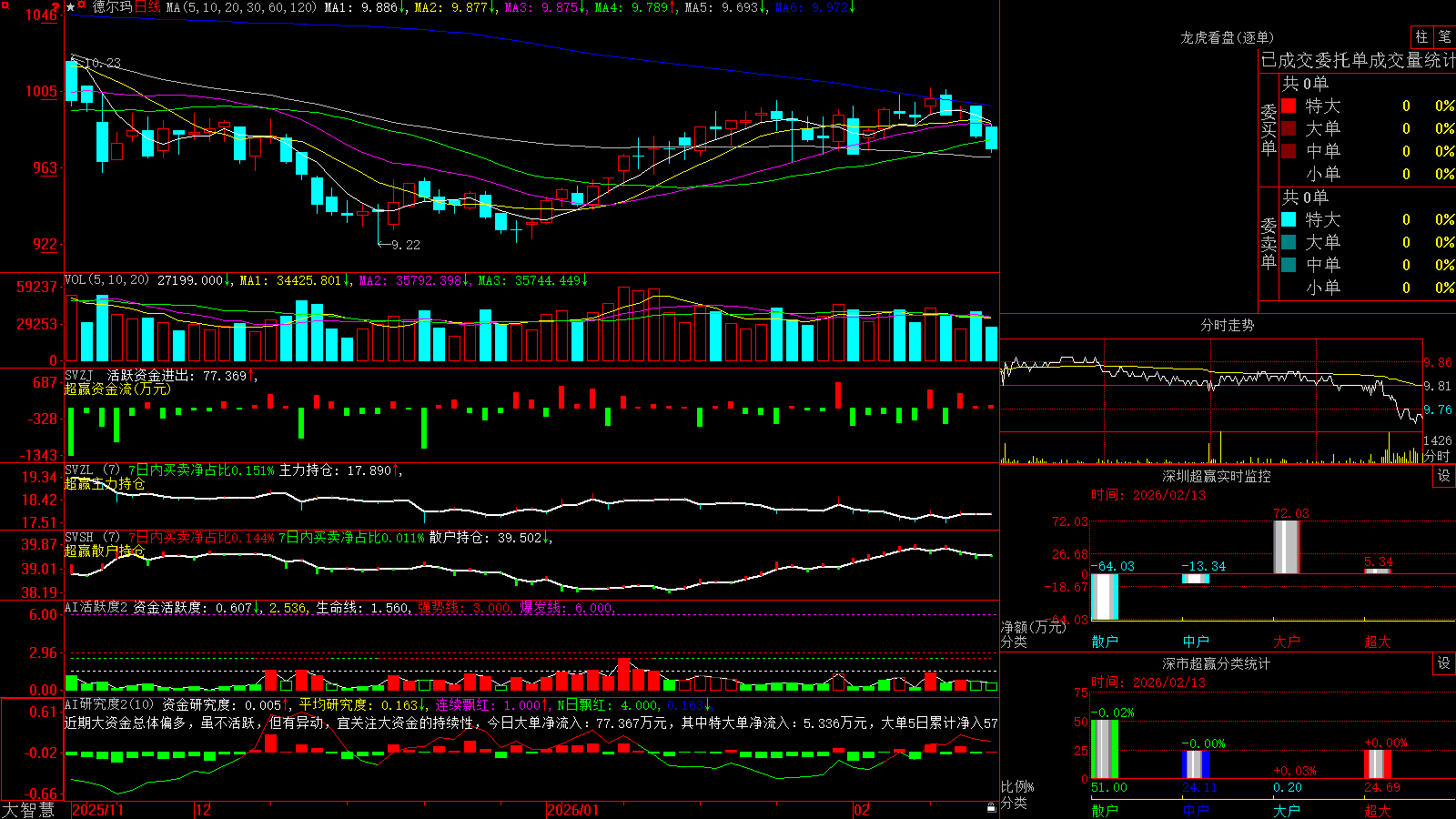Screen dimensions: 1456x819
Task: Click the cyan 特大 sell-order swatch
Action: 1289,219
